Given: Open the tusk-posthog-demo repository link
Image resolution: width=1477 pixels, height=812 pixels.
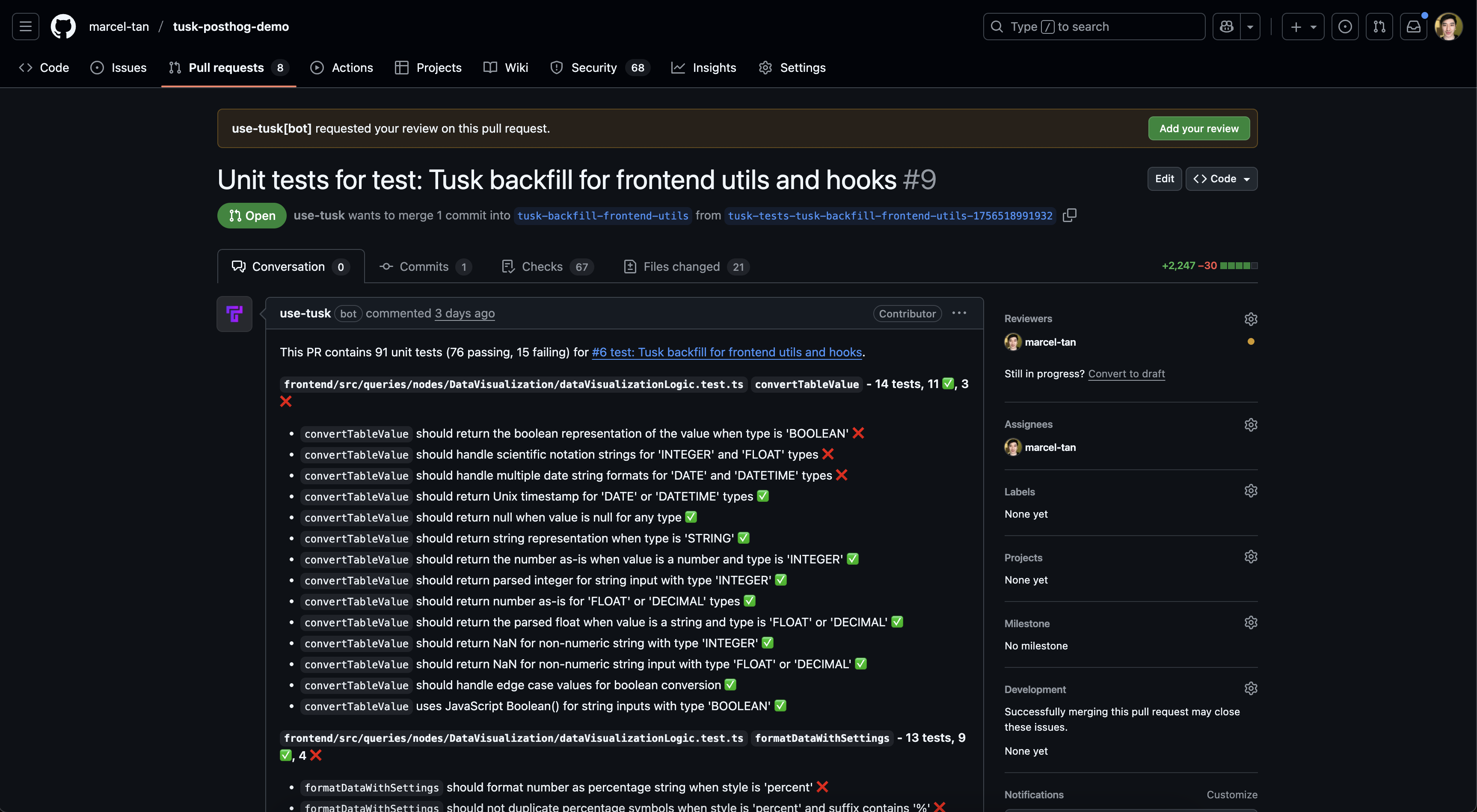Looking at the screenshot, I should tap(231, 27).
